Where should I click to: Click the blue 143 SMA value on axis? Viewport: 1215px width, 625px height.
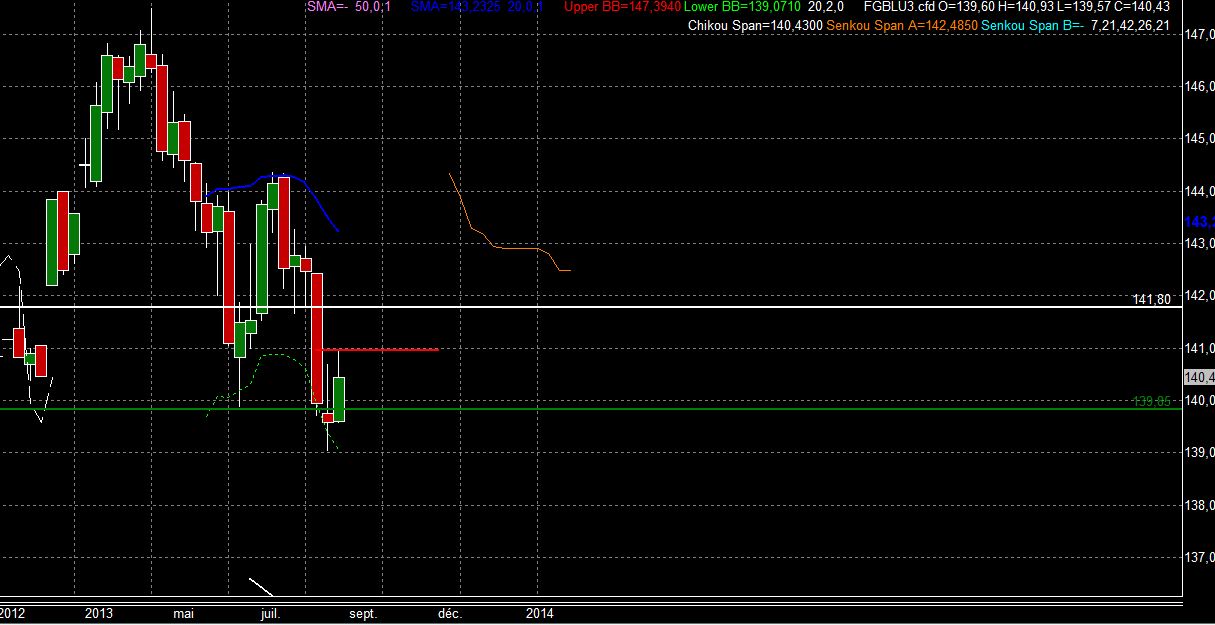pos(1198,222)
